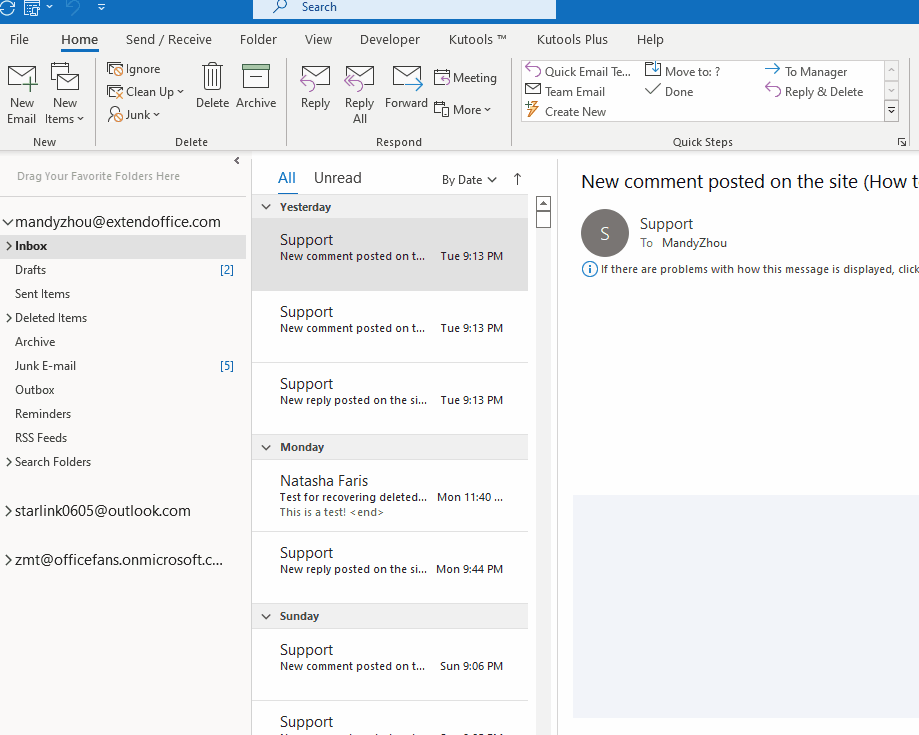Image resolution: width=919 pixels, height=735 pixels.
Task: Switch to the View ribbon tab
Action: pos(318,39)
